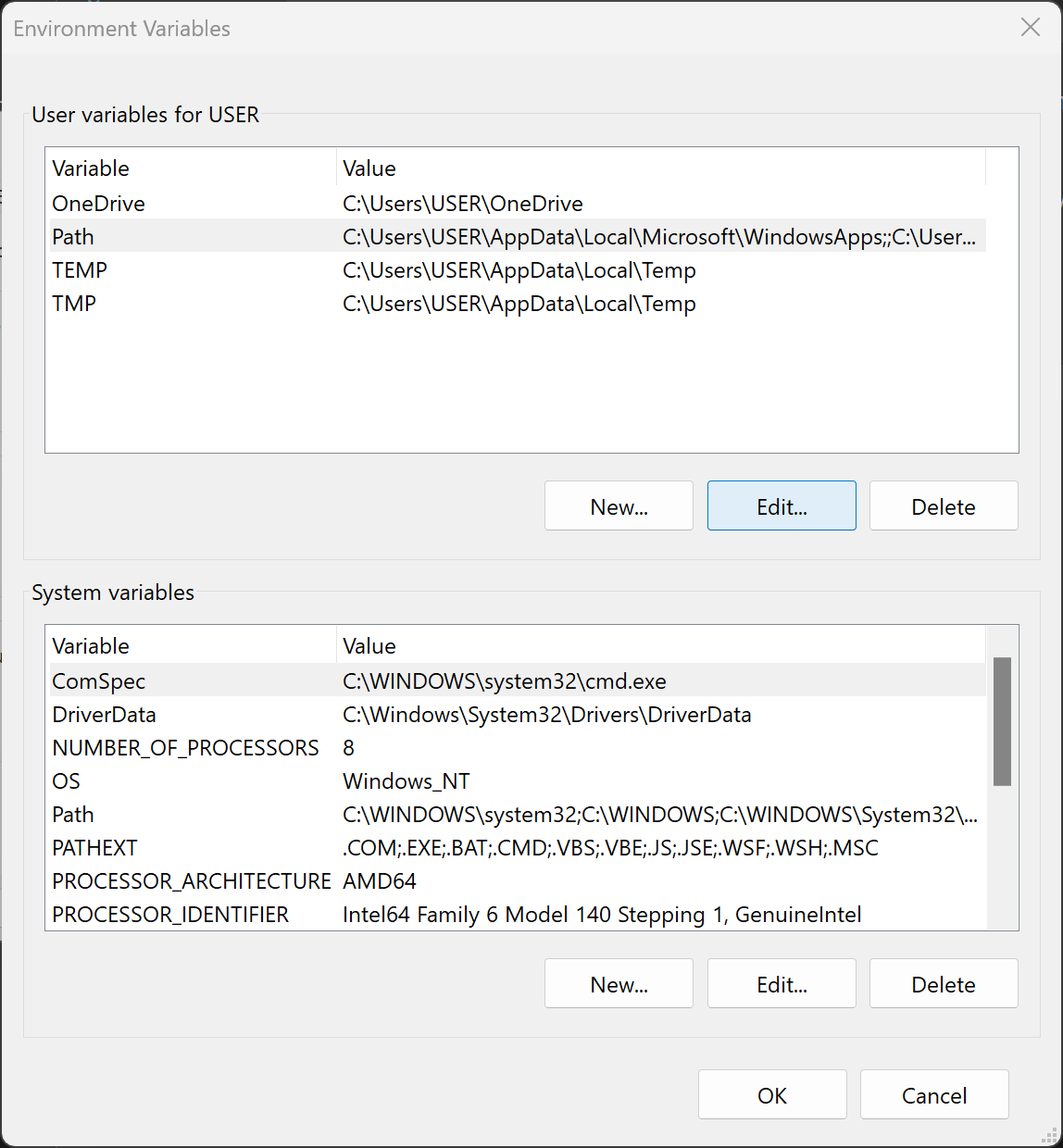This screenshot has width=1063, height=1148.
Task: Select the NUMBER_OF_PROCESSORS row
Action: (x=516, y=747)
